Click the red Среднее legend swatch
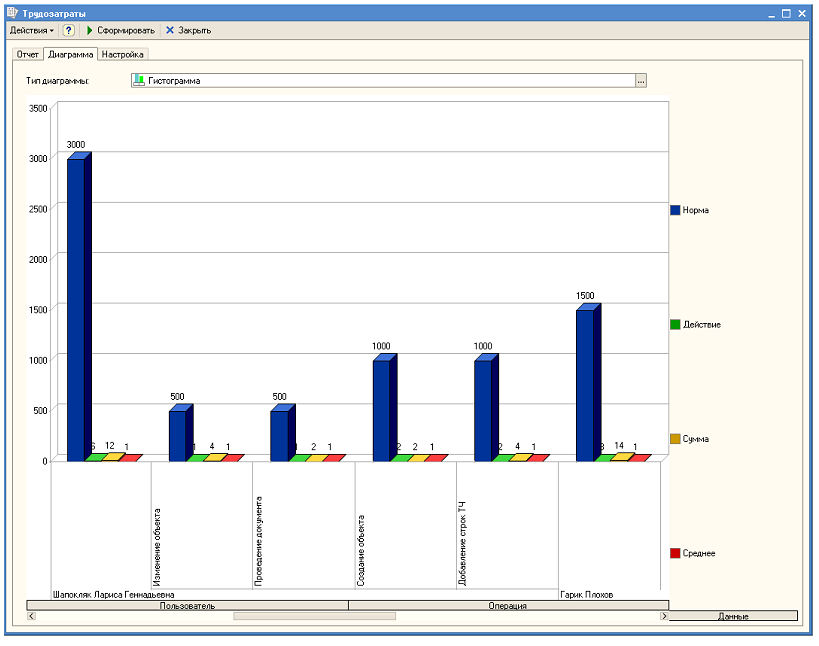 675,553
